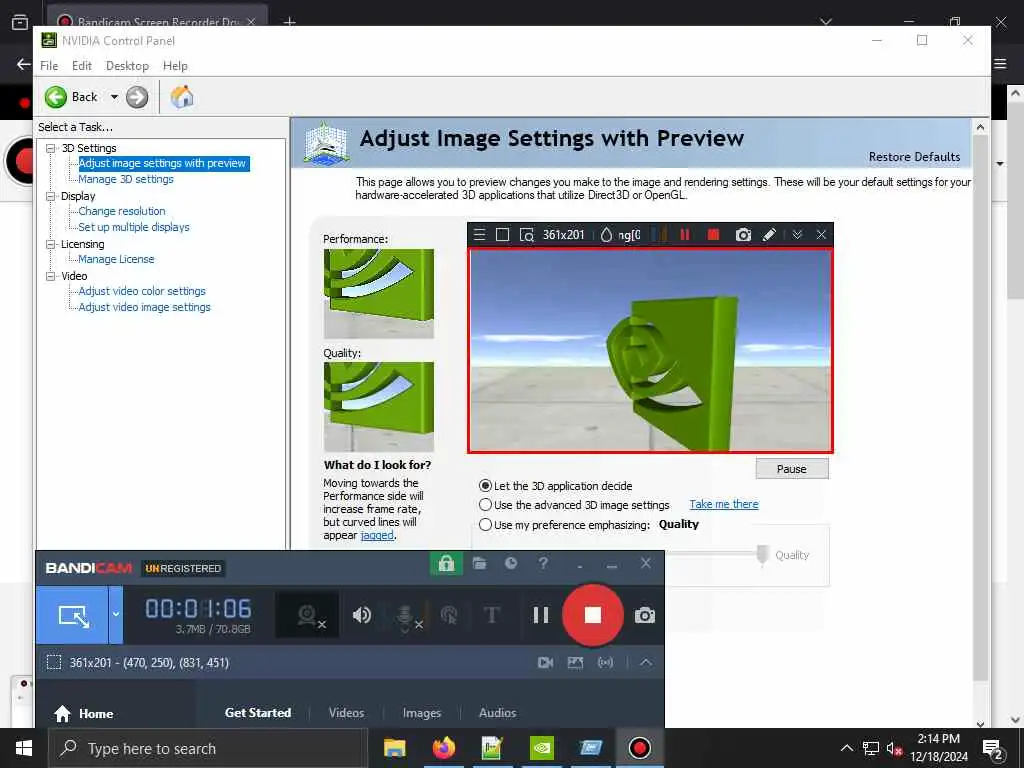Open Bandicam scheduled recording clock icon
Image resolution: width=1024 pixels, height=768 pixels.
pos(511,563)
